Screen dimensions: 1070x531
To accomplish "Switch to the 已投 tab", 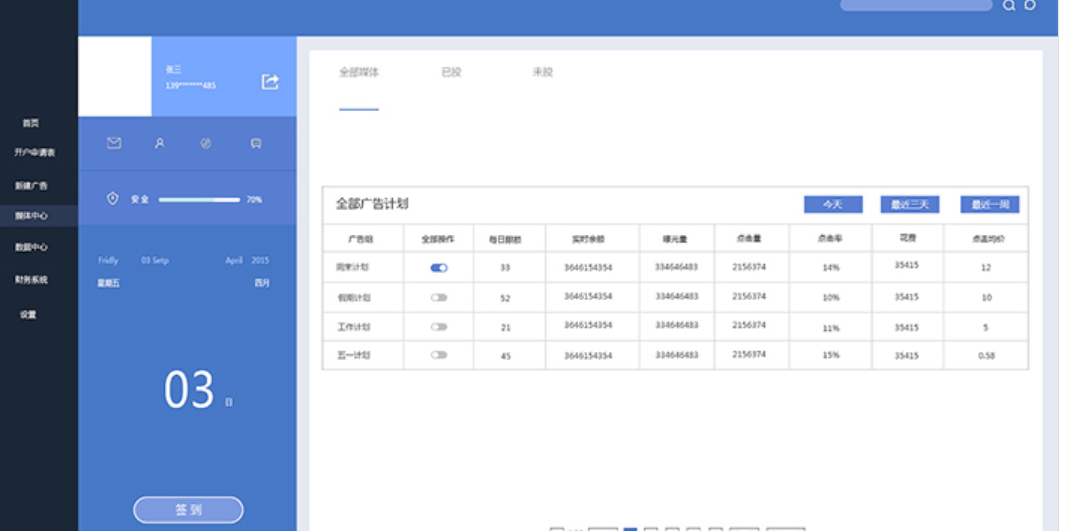I will [452, 72].
